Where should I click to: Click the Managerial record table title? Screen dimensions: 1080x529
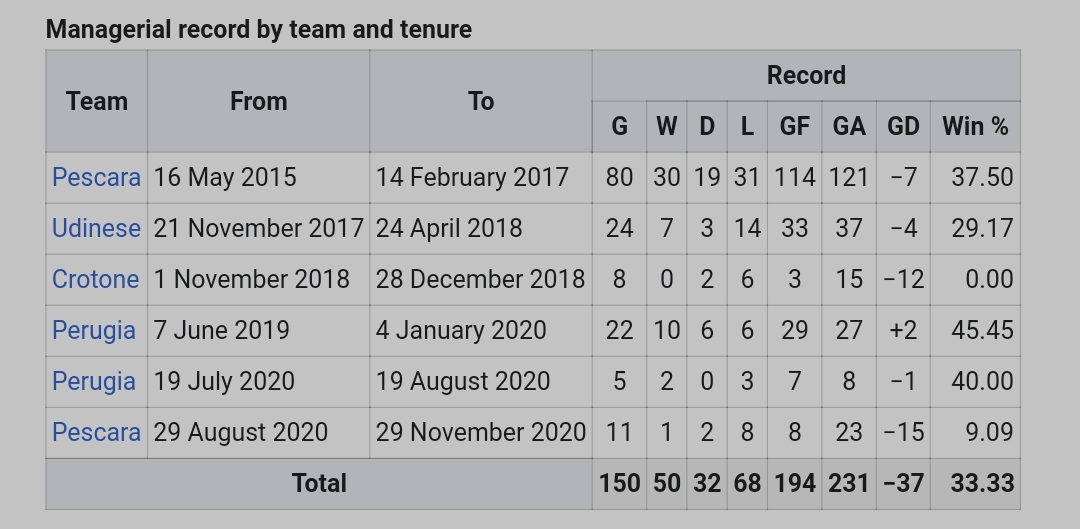point(259,29)
